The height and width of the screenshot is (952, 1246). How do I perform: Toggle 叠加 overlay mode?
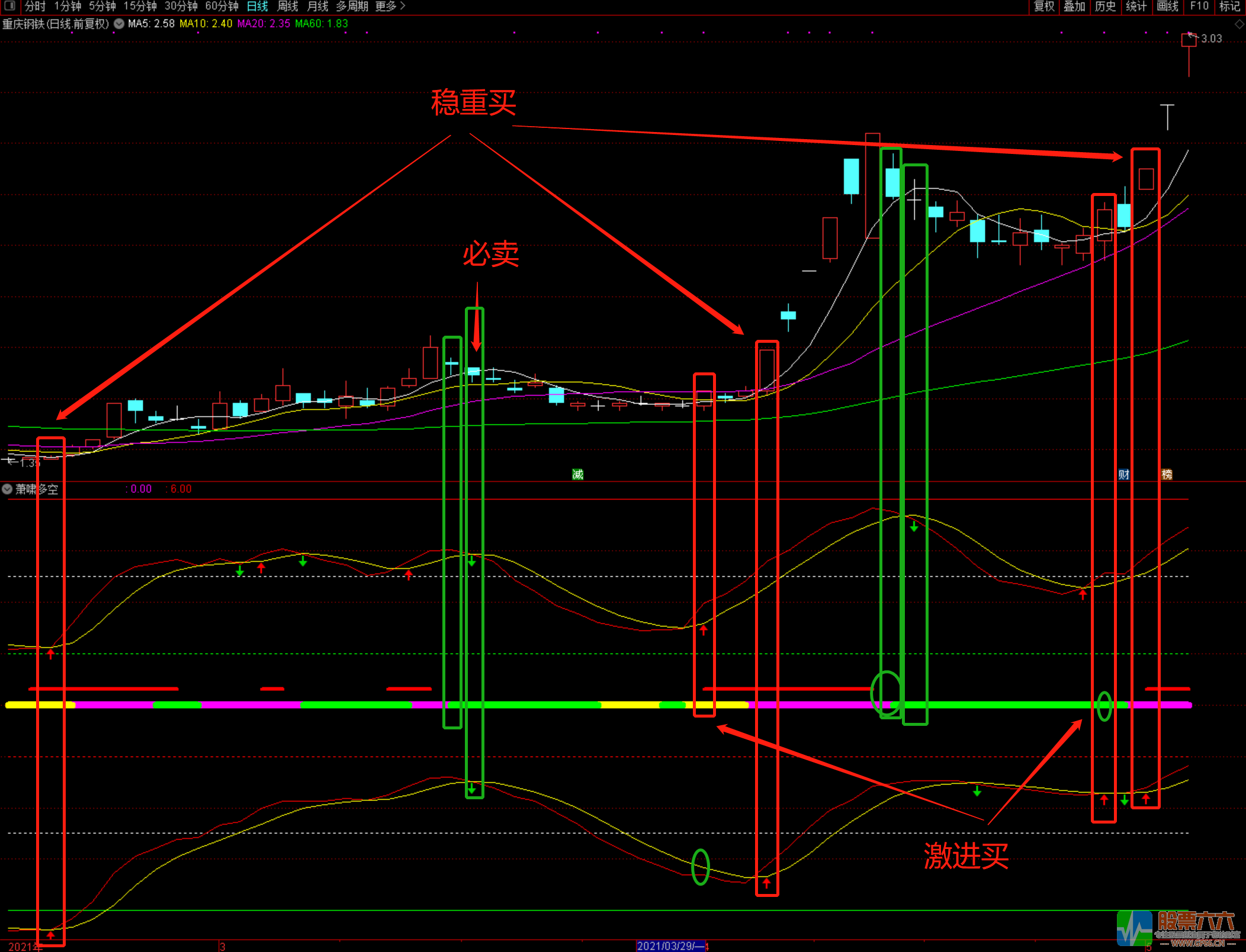1074,7
